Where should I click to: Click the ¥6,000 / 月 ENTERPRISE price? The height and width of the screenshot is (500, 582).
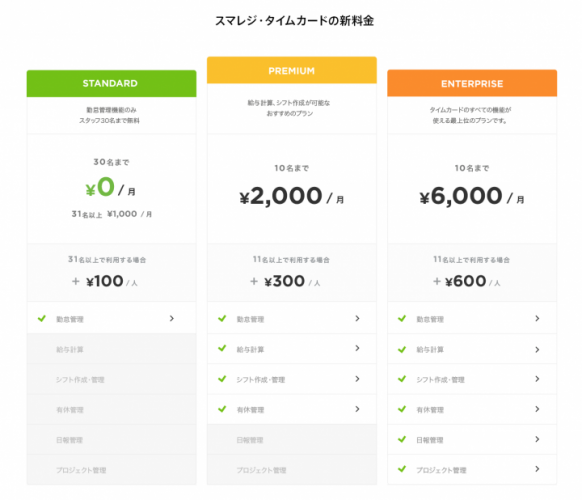472,196
